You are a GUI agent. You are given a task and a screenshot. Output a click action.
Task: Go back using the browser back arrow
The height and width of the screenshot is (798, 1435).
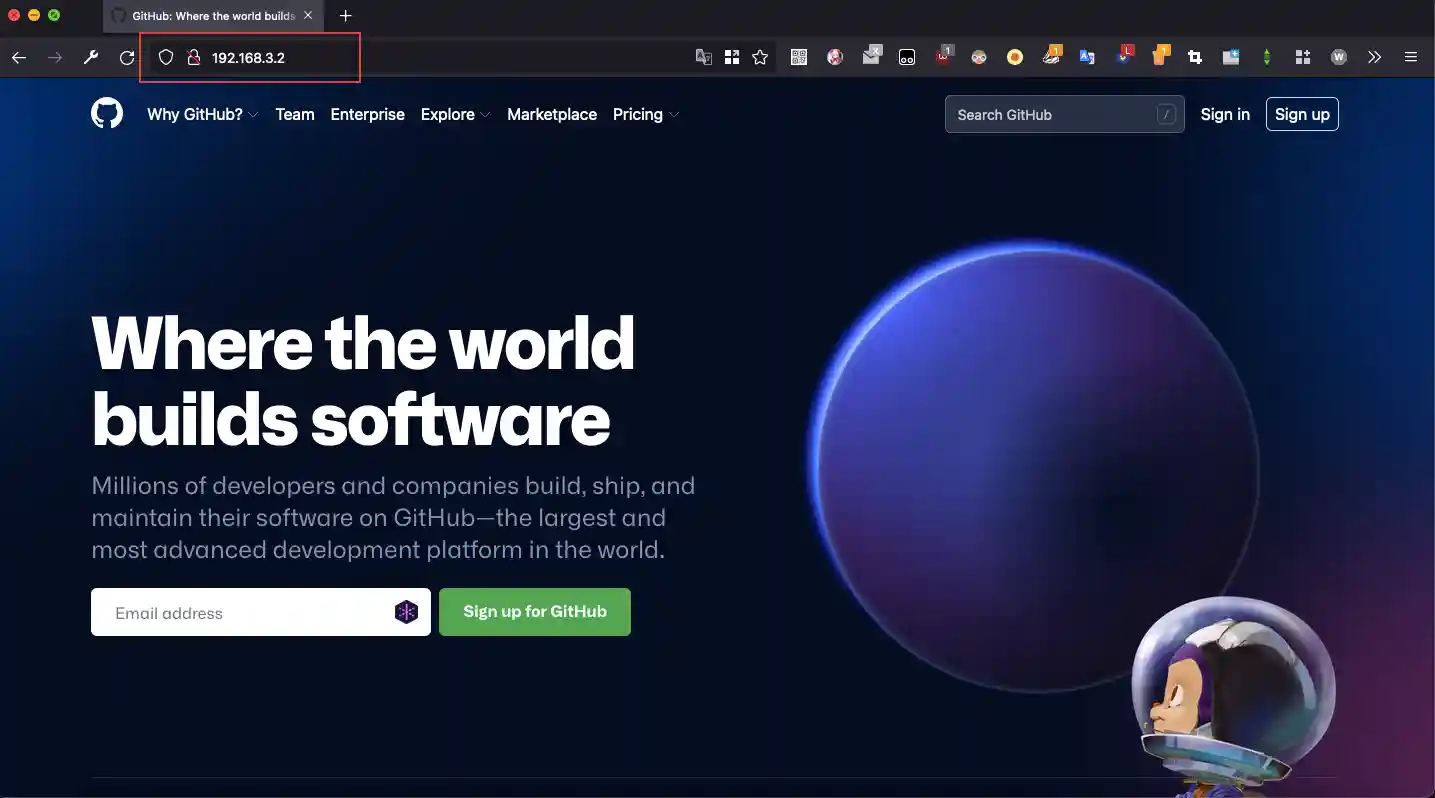click(19, 58)
